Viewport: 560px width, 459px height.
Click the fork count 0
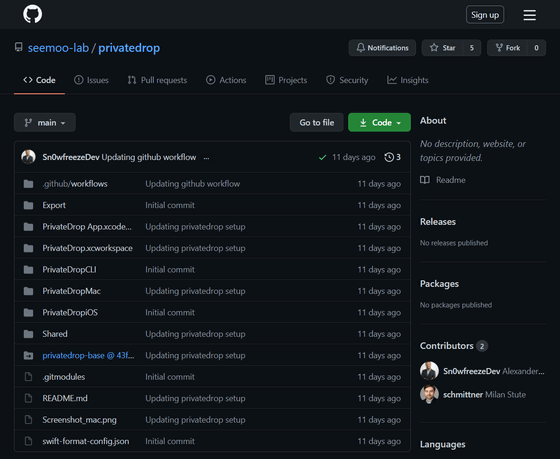[536, 48]
